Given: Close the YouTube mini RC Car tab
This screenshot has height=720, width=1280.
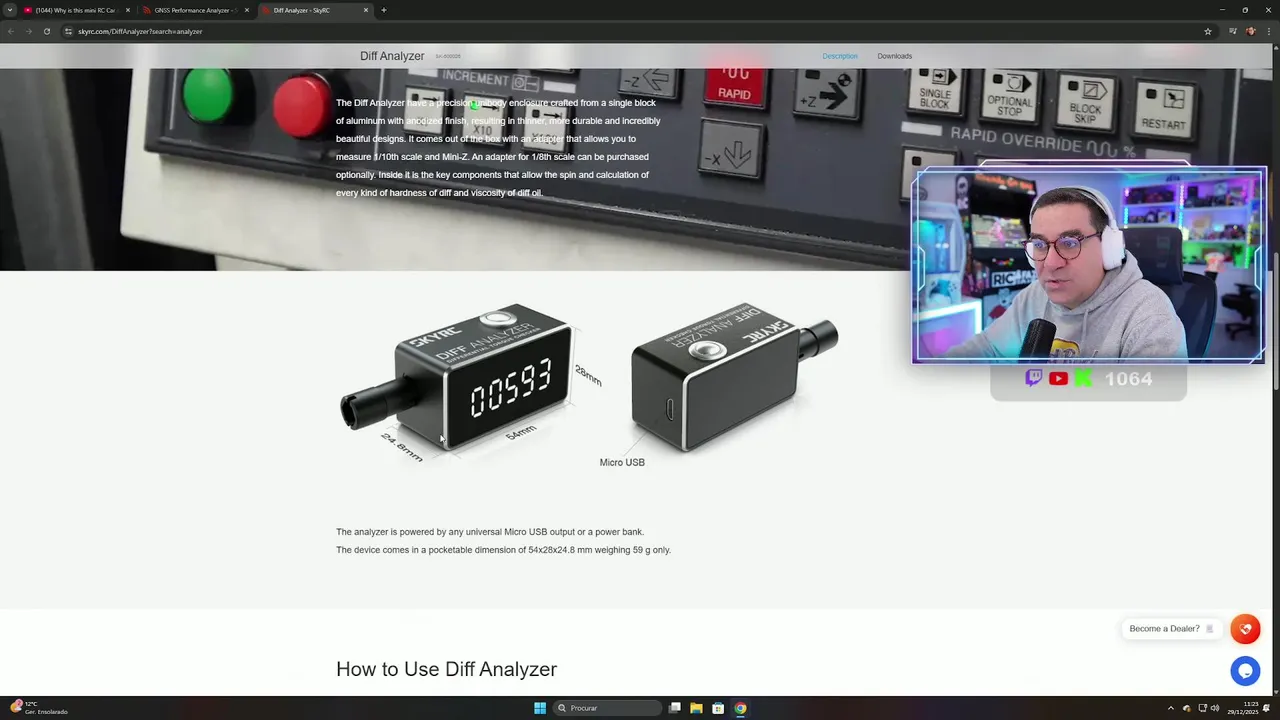Looking at the screenshot, I should click(127, 10).
